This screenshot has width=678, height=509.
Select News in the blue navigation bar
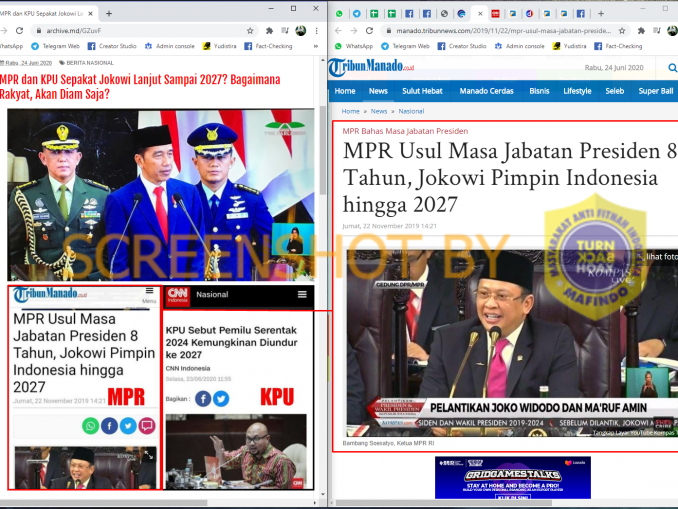point(378,91)
